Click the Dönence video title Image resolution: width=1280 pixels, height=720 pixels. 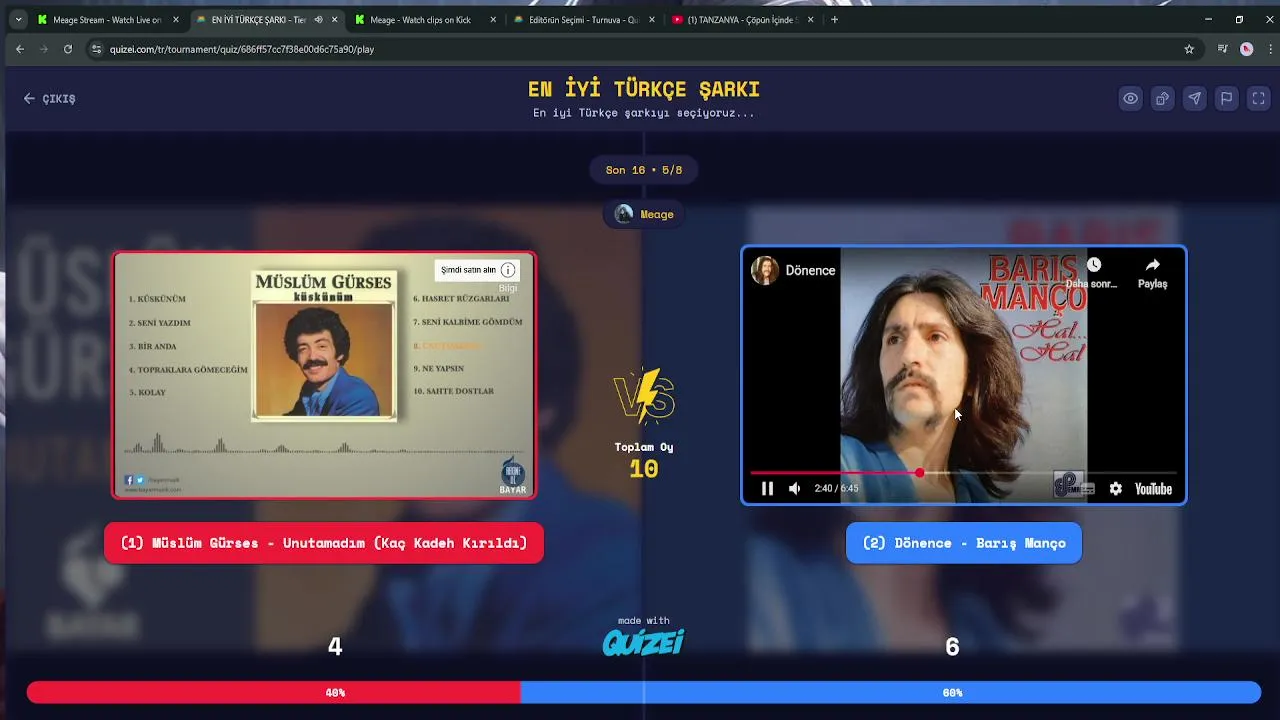810,270
